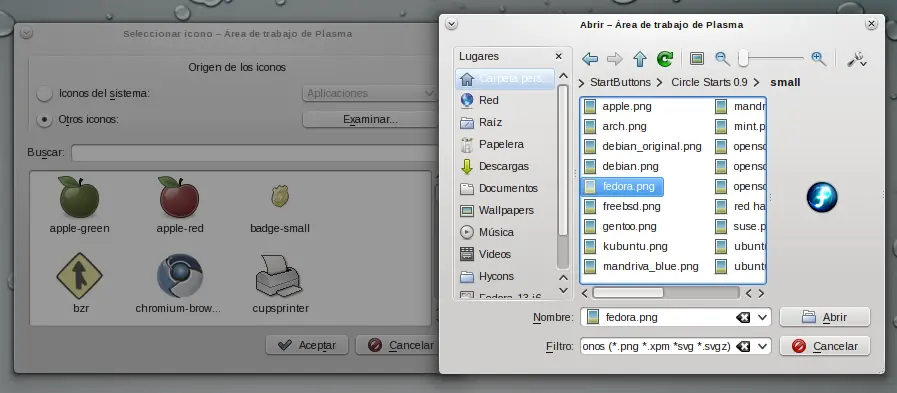Screen dimensions: 897x393
Task: Open Wallpapers place entry
Action: 505,211
